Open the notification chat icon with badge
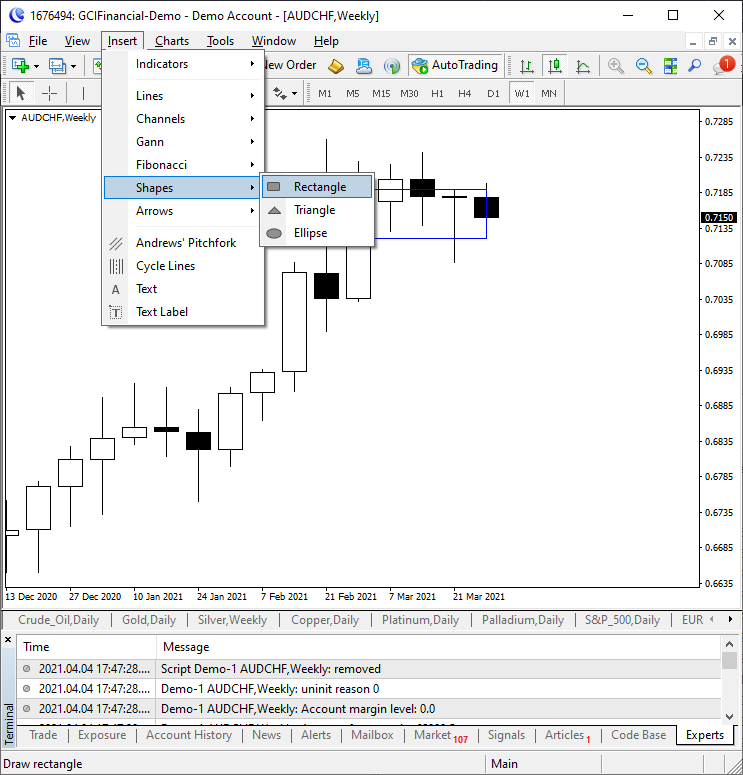This screenshot has width=743, height=775. [x=723, y=65]
